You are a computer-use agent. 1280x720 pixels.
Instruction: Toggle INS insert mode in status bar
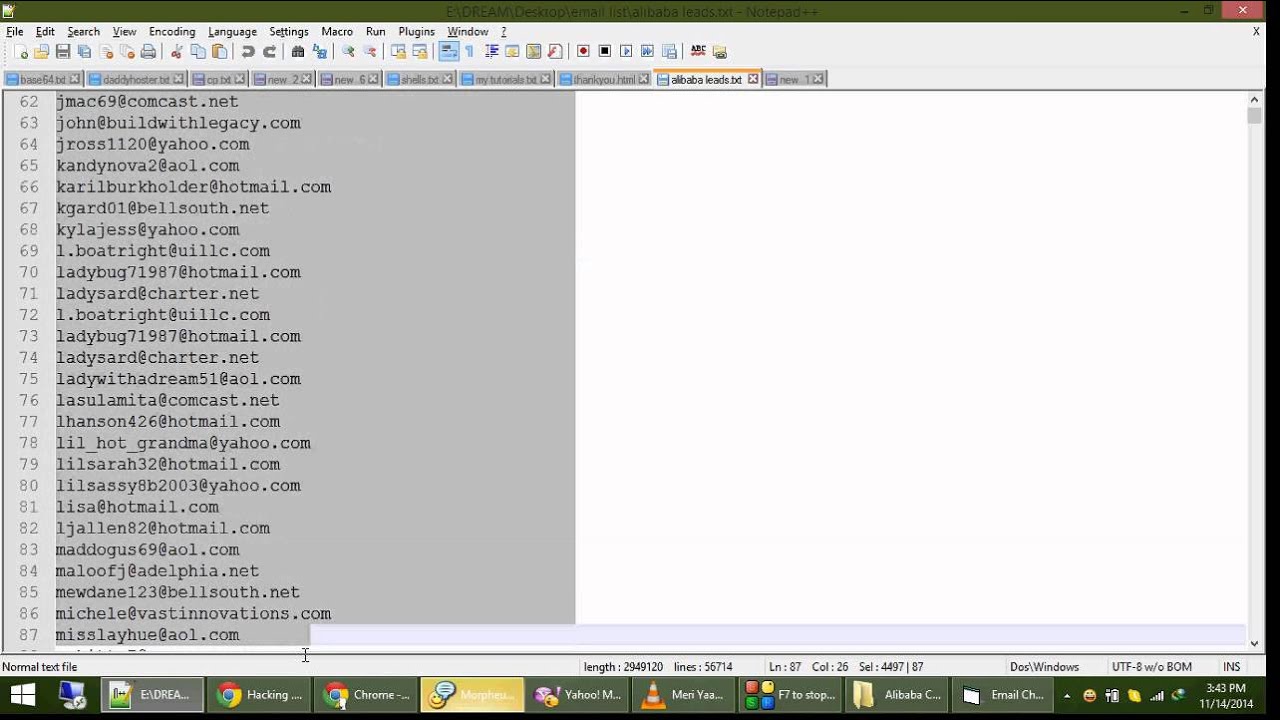1231,667
